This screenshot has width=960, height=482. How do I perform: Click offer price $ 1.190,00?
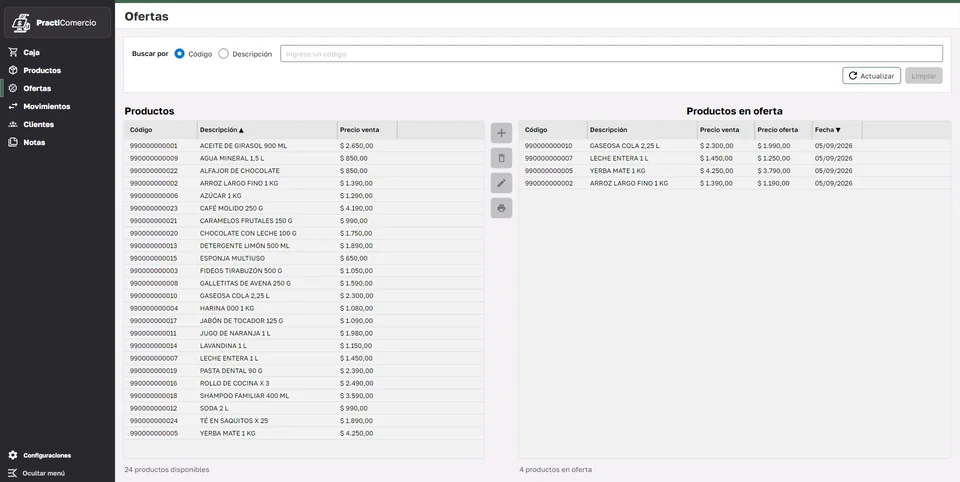pyautogui.click(x=773, y=183)
